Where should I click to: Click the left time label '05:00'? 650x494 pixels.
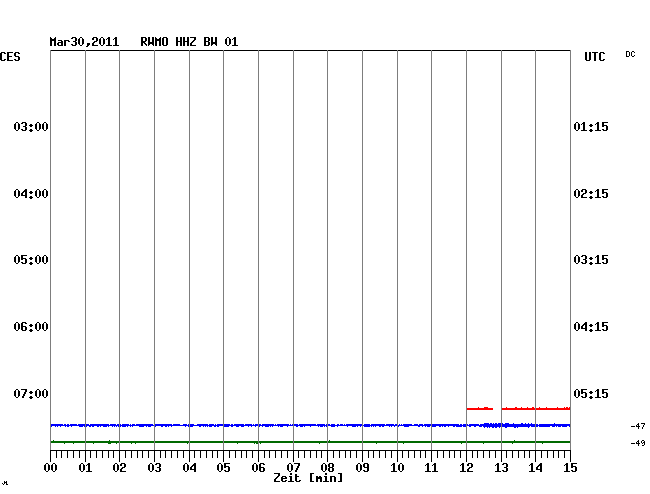point(31,260)
